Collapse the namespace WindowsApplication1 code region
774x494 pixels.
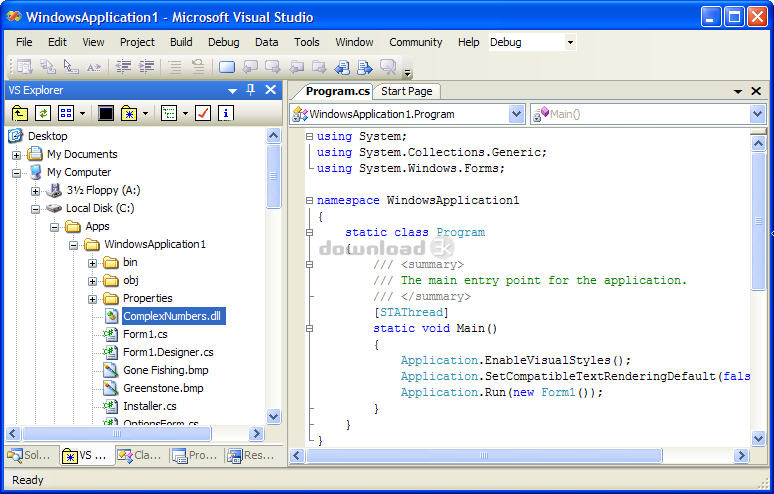click(310, 200)
